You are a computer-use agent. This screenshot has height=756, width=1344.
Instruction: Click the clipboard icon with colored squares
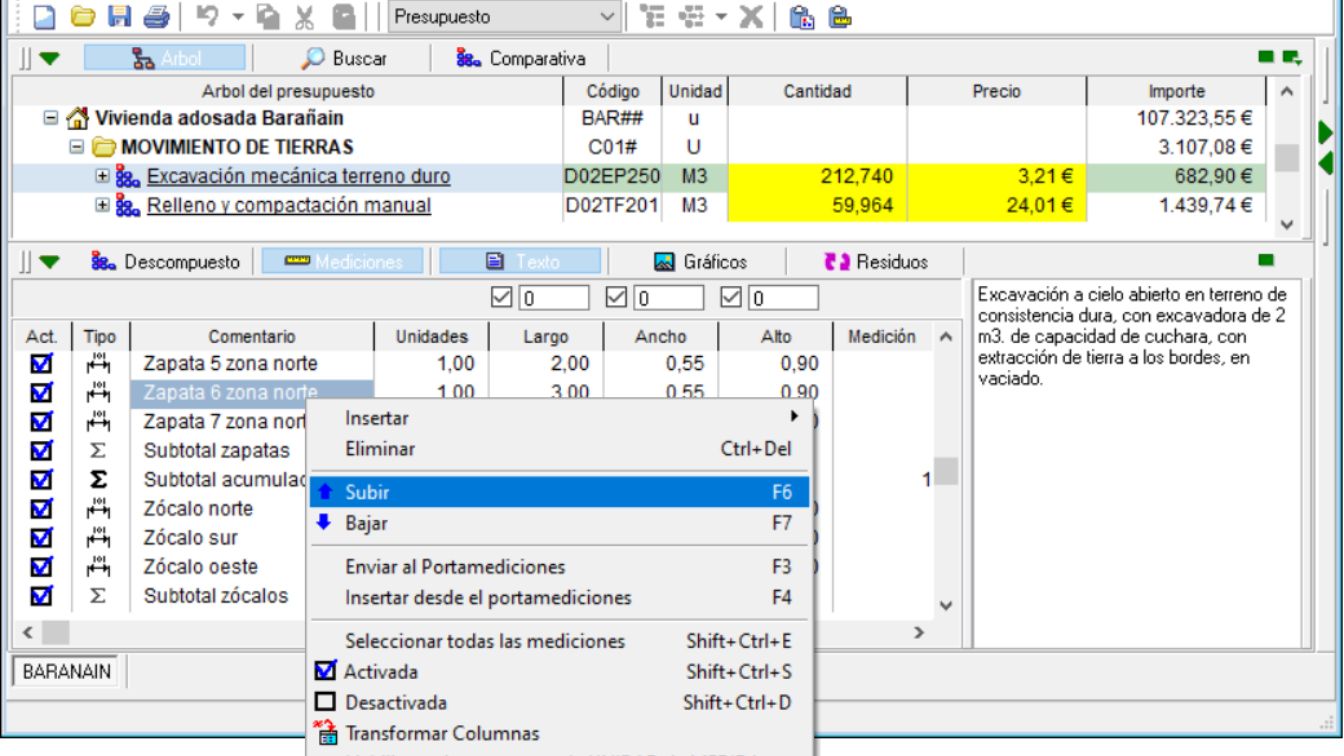coord(800,17)
